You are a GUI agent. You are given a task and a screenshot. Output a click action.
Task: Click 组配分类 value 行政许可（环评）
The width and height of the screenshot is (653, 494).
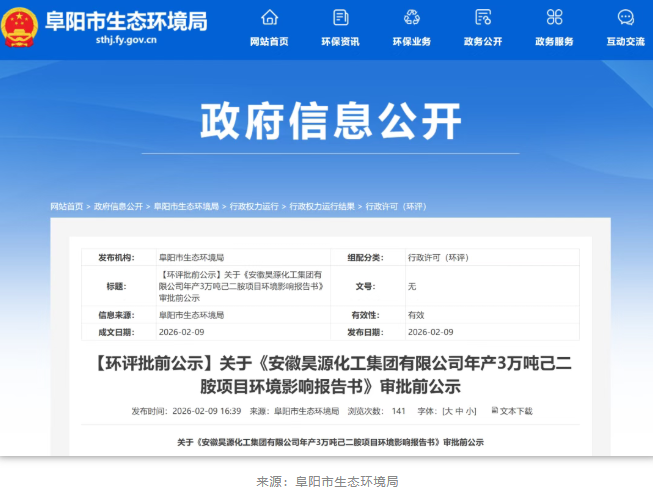[438, 258]
